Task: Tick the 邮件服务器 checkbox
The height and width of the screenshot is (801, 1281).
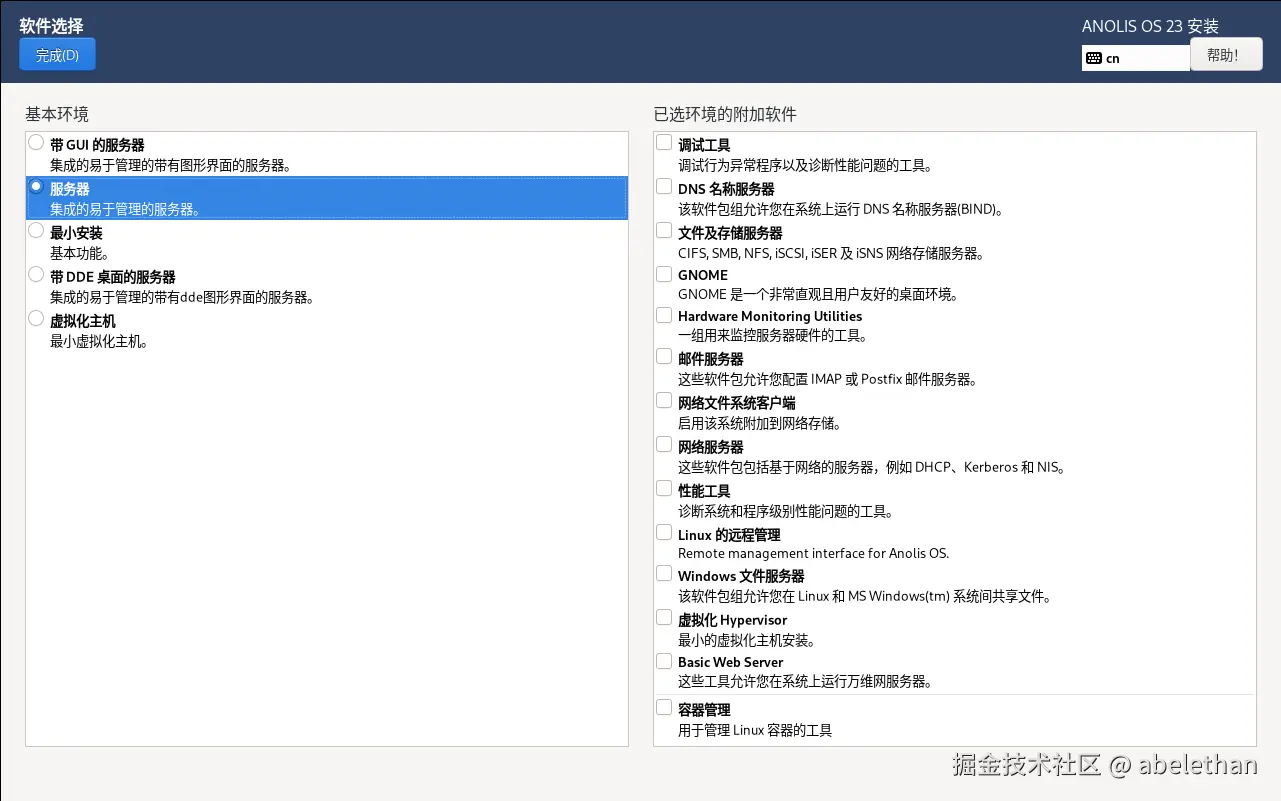Action: tap(664, 356)
